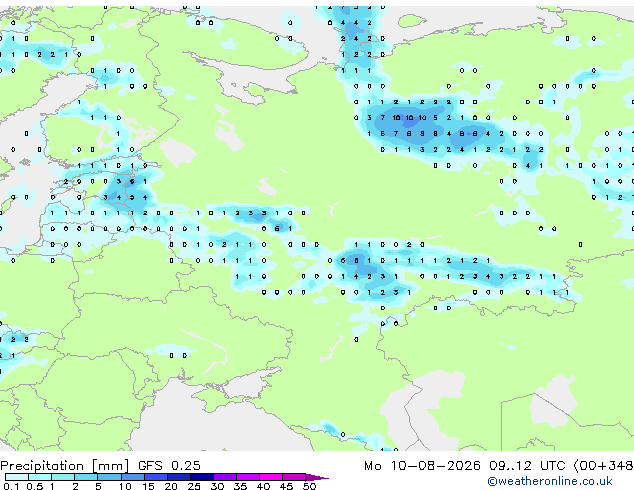Screen dimensions: 634x490
Task: Click the legend scale label '35'
Action: [x=240, y=486]
